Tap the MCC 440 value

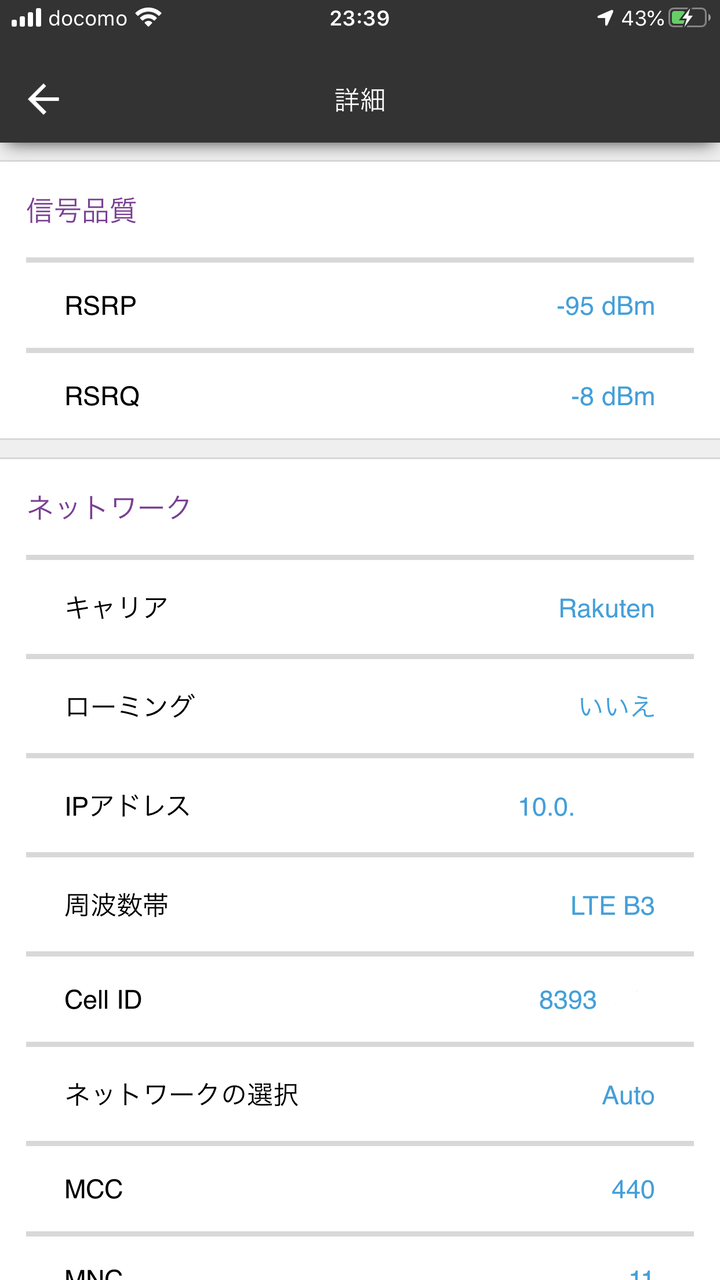[633, 1189]
